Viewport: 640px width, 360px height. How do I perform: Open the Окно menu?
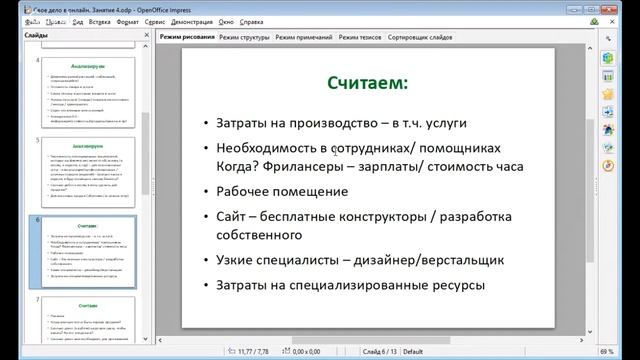(x=226, y=22)
